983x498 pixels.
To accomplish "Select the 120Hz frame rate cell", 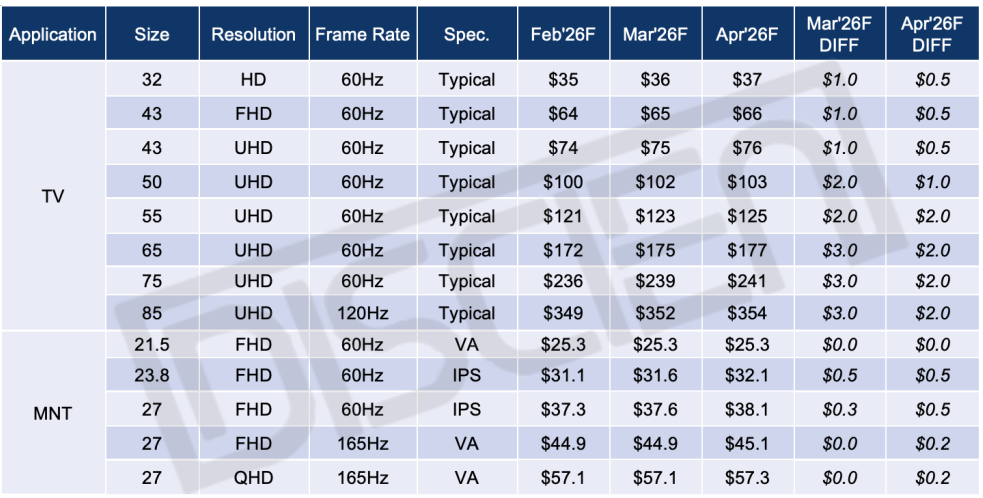I will pyautogui.click(x=362, y=314).
